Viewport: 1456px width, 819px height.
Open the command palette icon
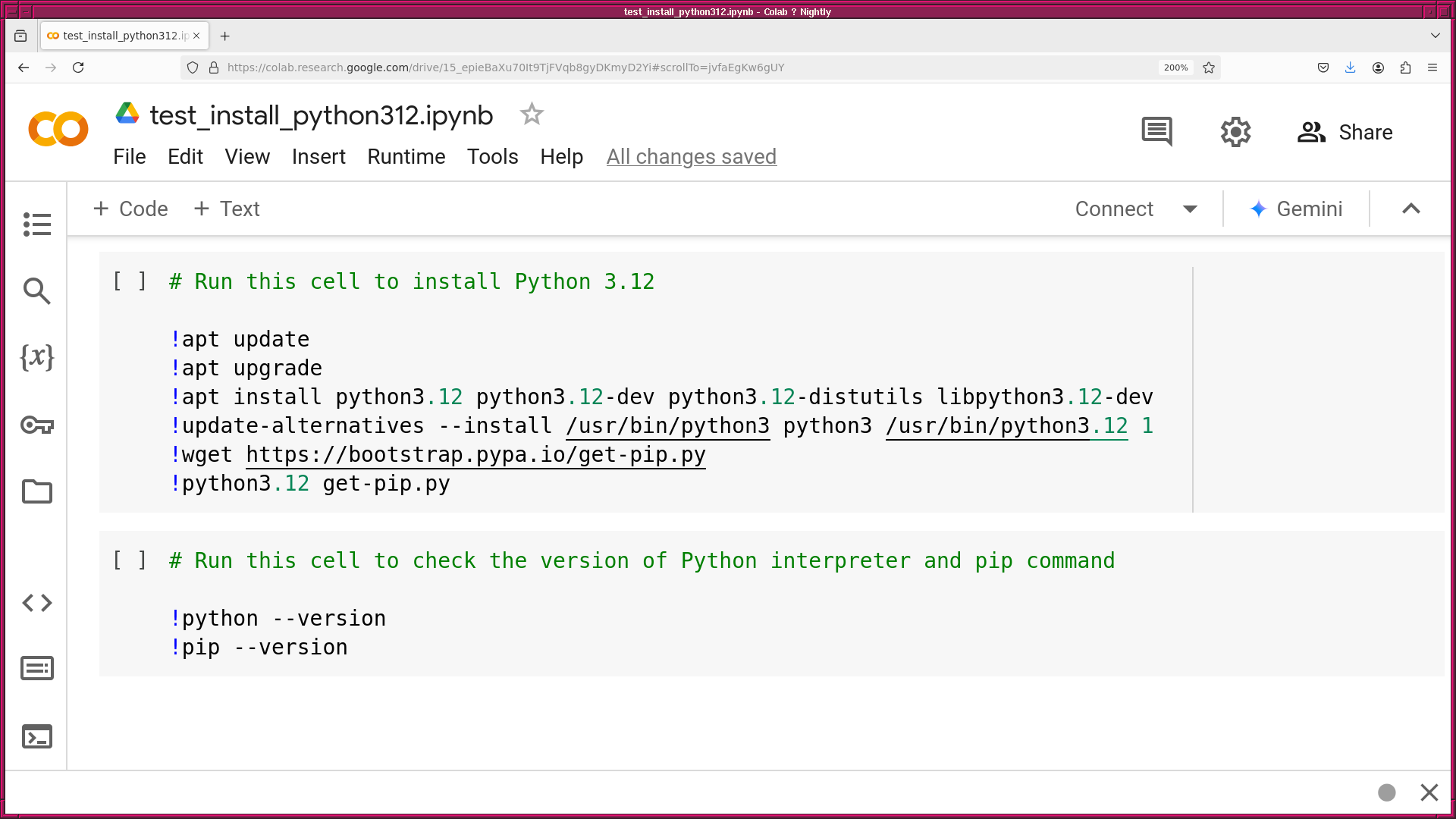click(36, 669)
